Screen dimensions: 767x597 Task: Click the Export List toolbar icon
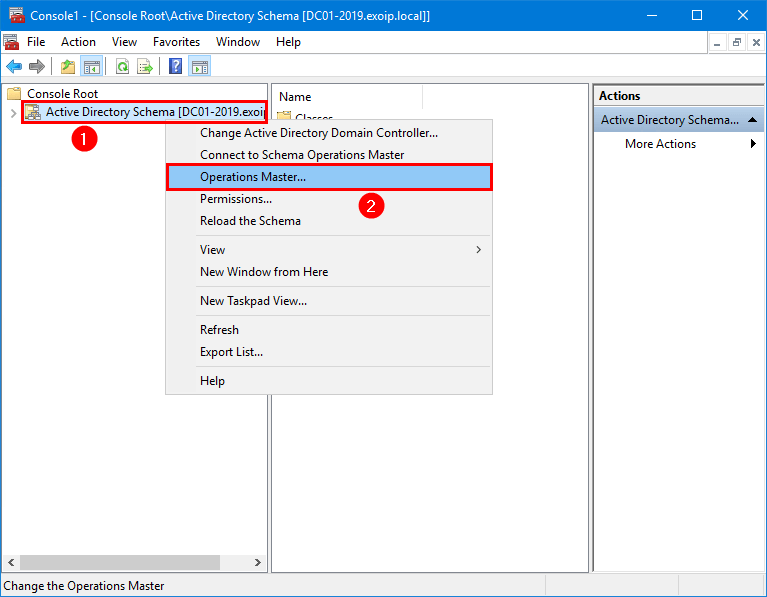coord(145,66)
